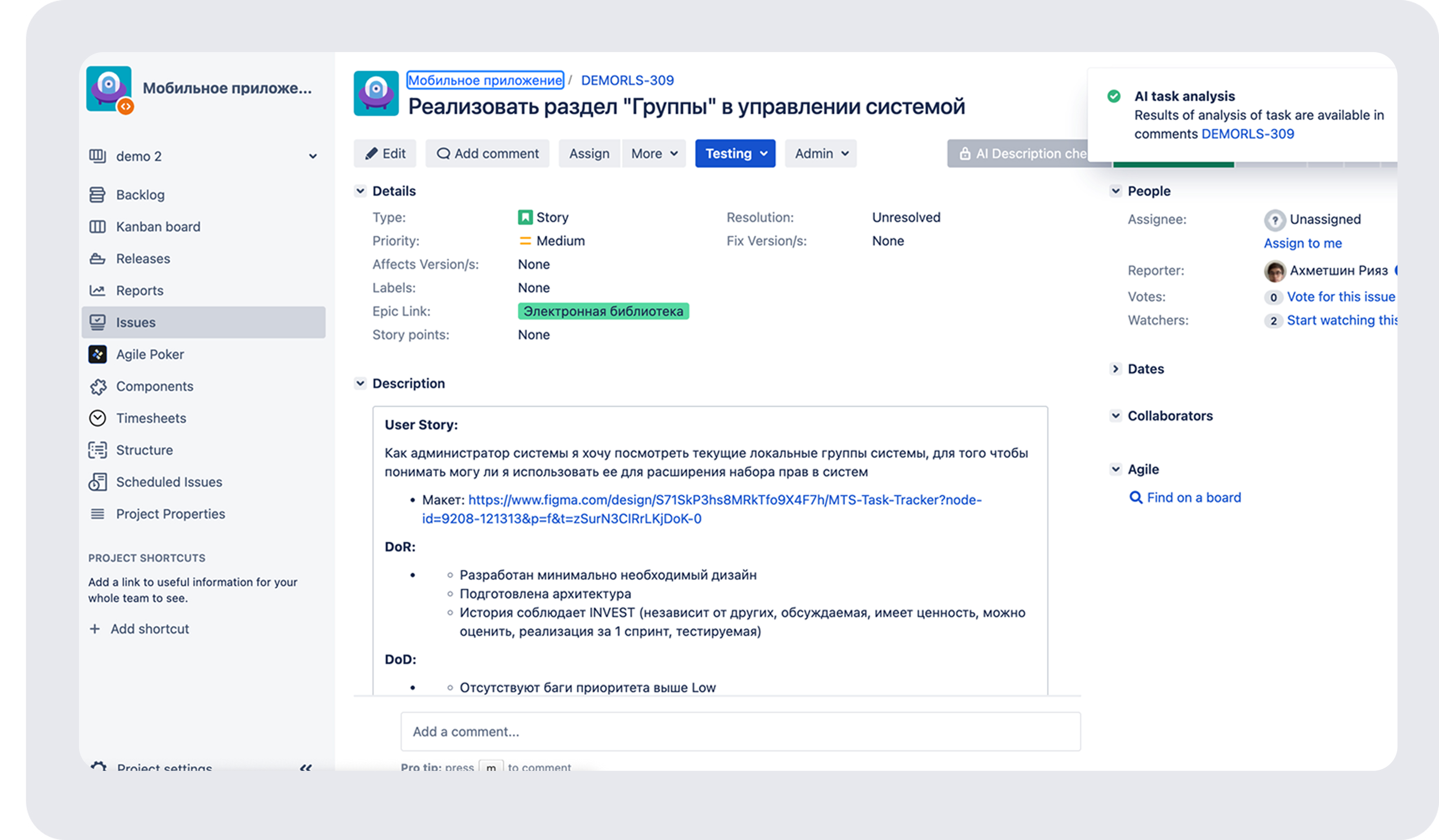
Task: Click the DEMORLS-309 breadcrumb link
Action: point(627,81)
